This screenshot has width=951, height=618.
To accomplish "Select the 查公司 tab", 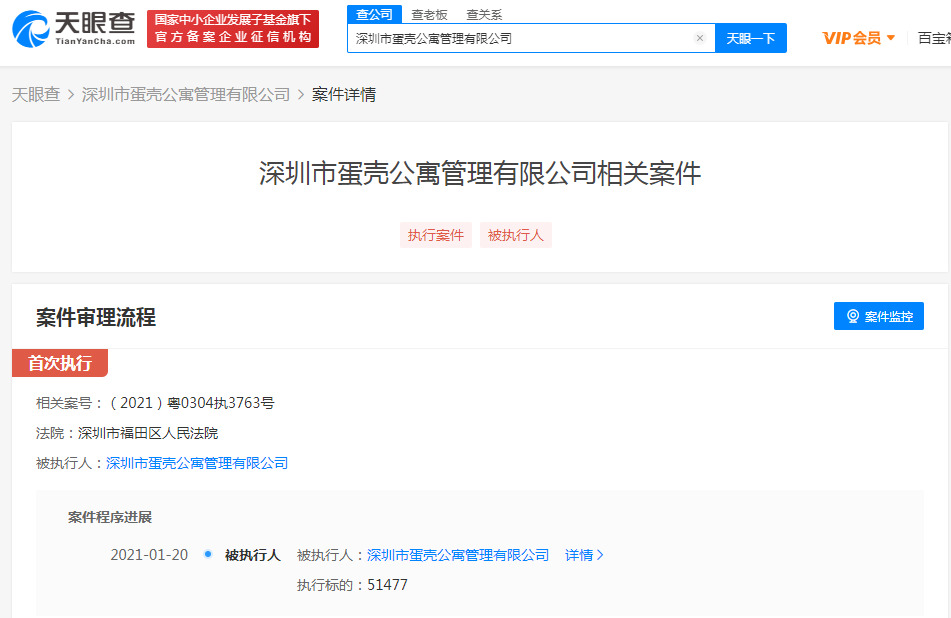I will [374, 14].
